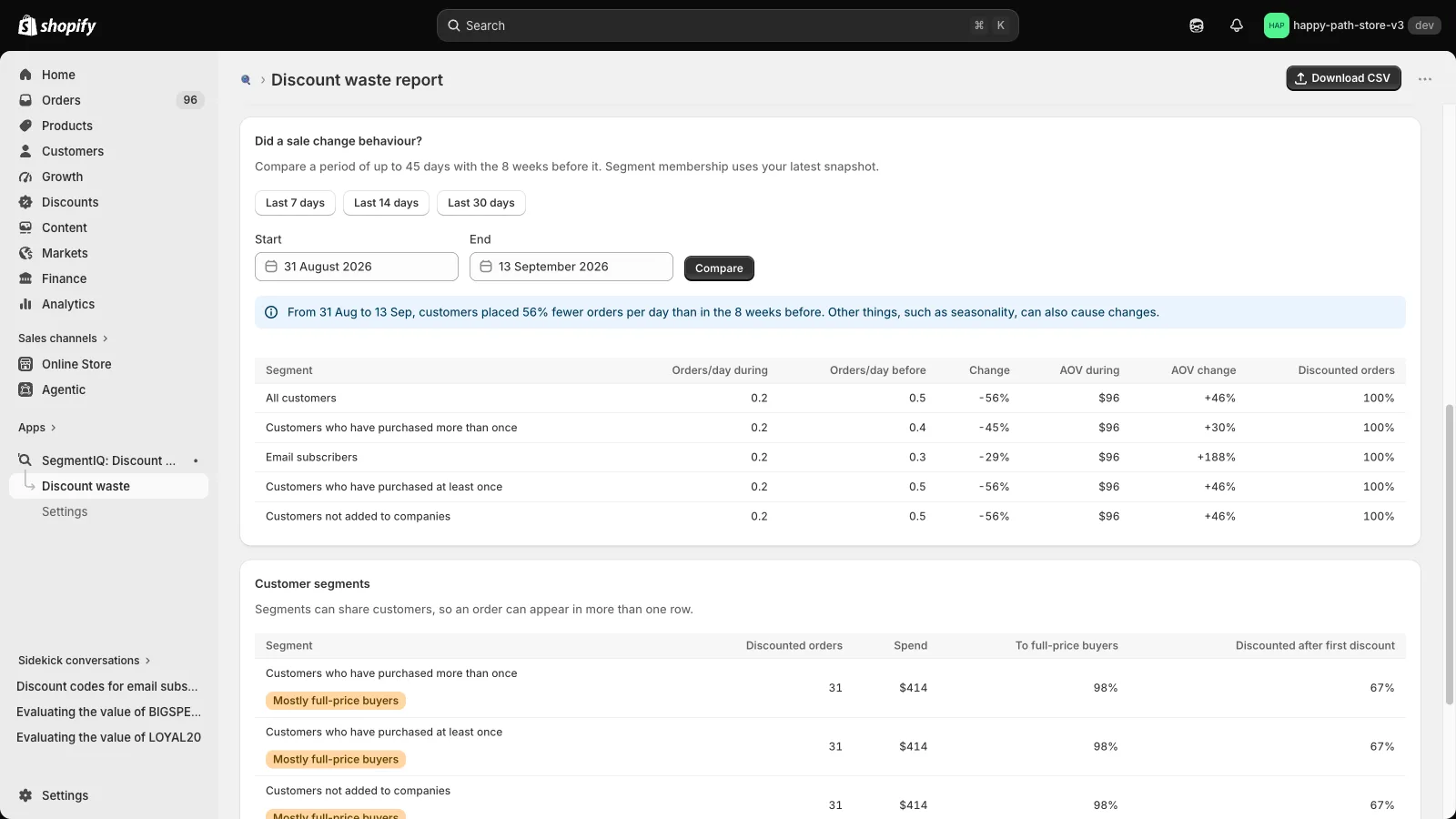This screenshot has height=819, width=1456.
Task: Click the Orders icon in sidebar
Action: pyautogui.click(x=25, y=100)
